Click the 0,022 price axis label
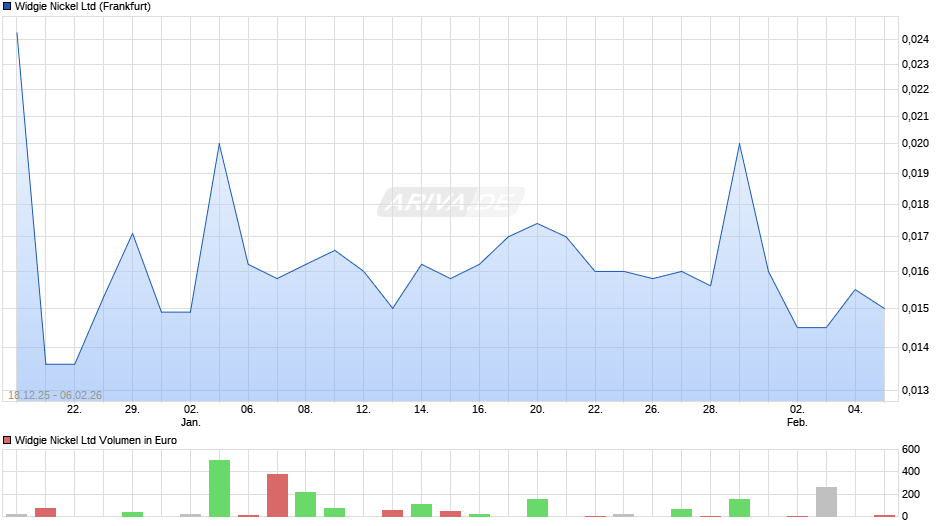Screen dimensions: 940x526 [915, 89]
